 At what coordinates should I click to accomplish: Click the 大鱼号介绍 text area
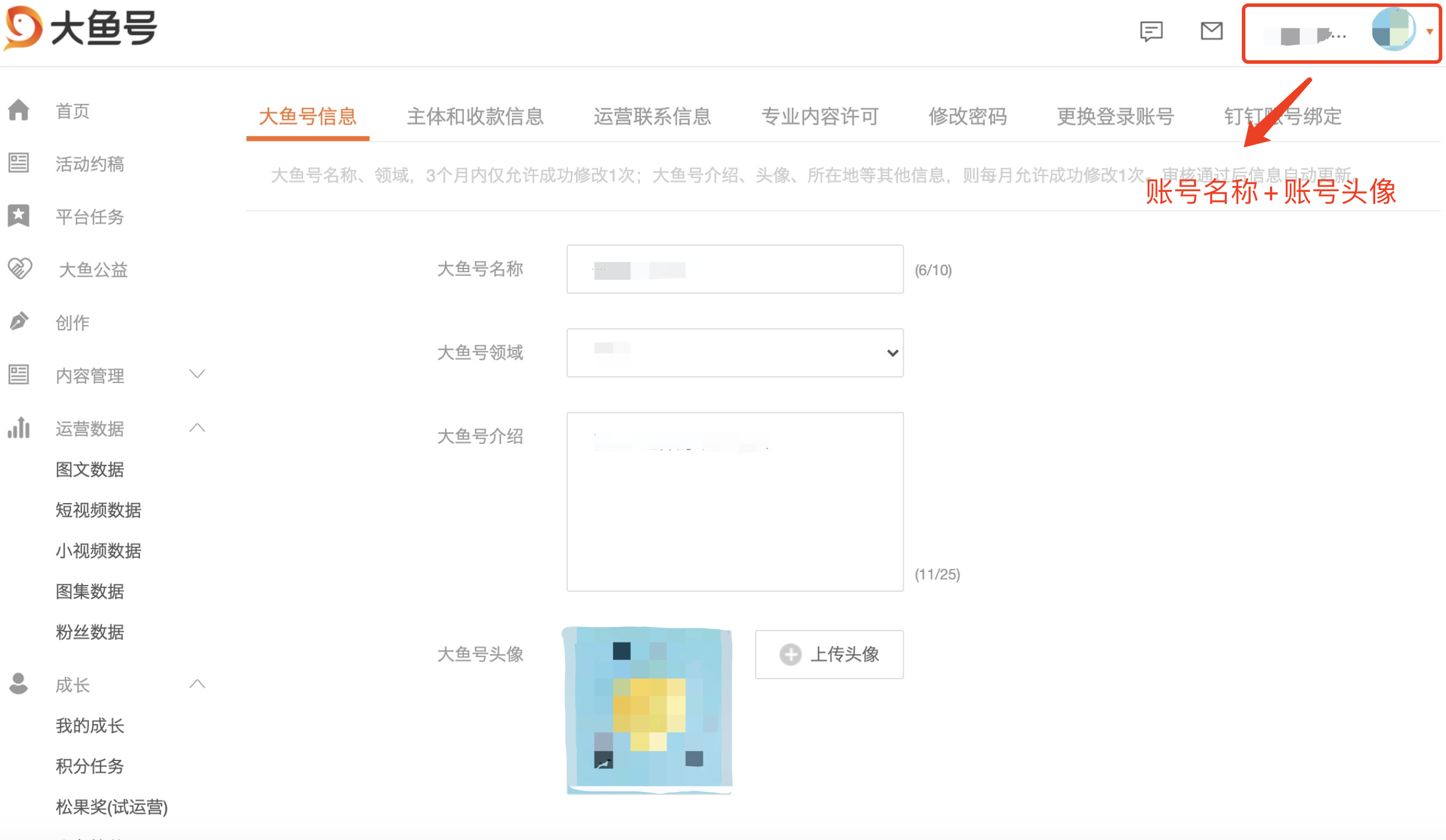tap(735, 502)
